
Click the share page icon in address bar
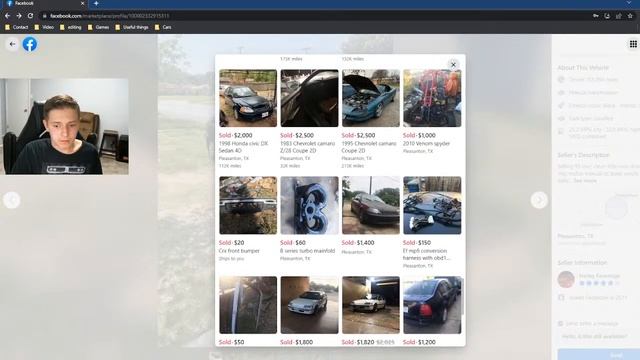pyautogui.click(x=619, y=16)
